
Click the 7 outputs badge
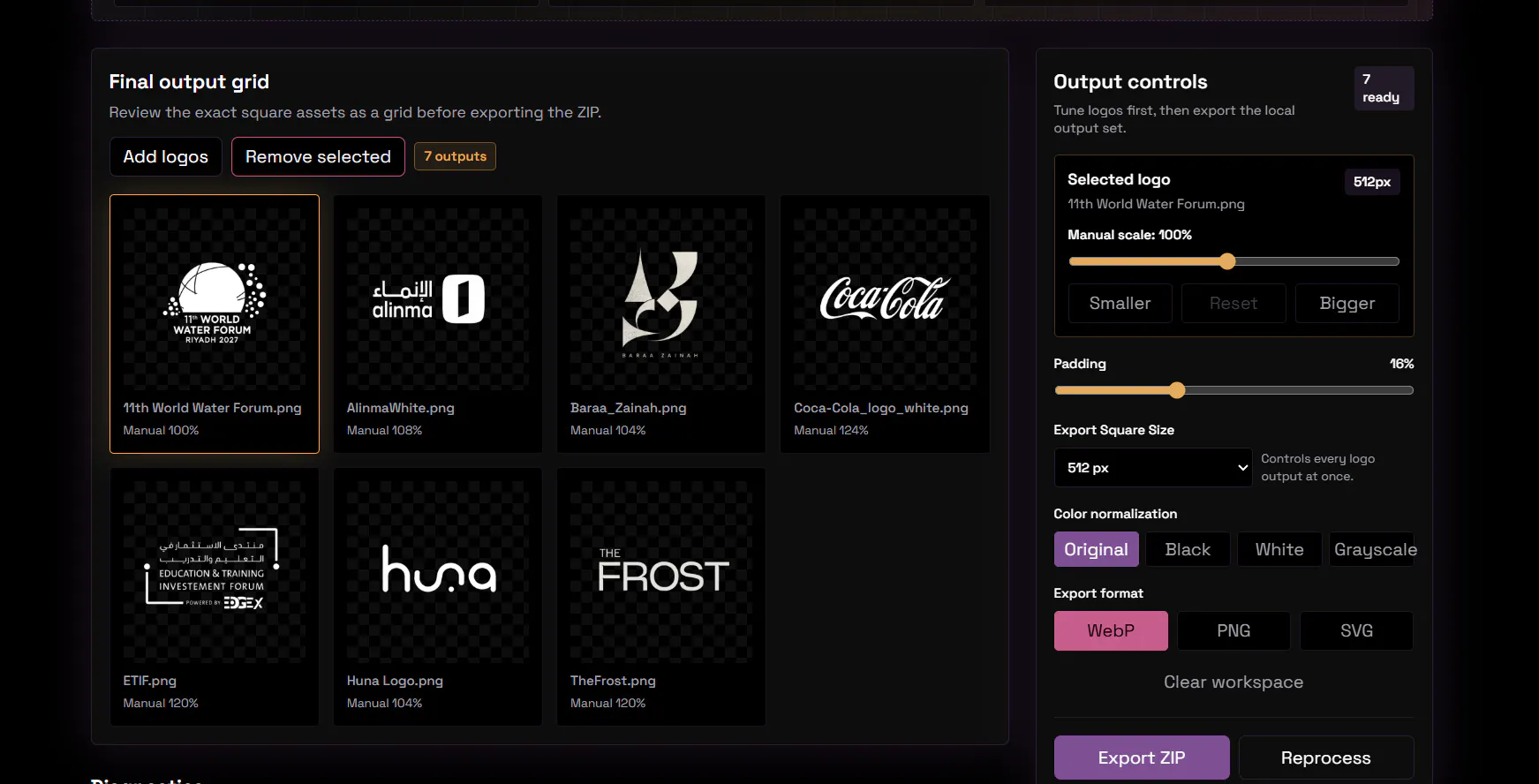tap(455, 156)
